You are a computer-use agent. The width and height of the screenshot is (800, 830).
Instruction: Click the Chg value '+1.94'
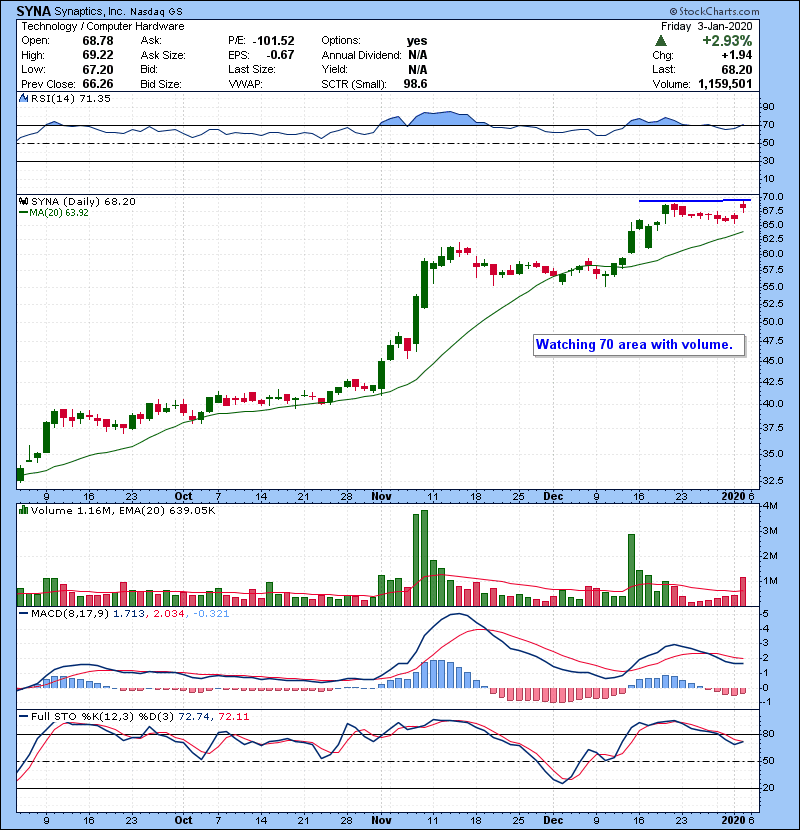(737, 55)
